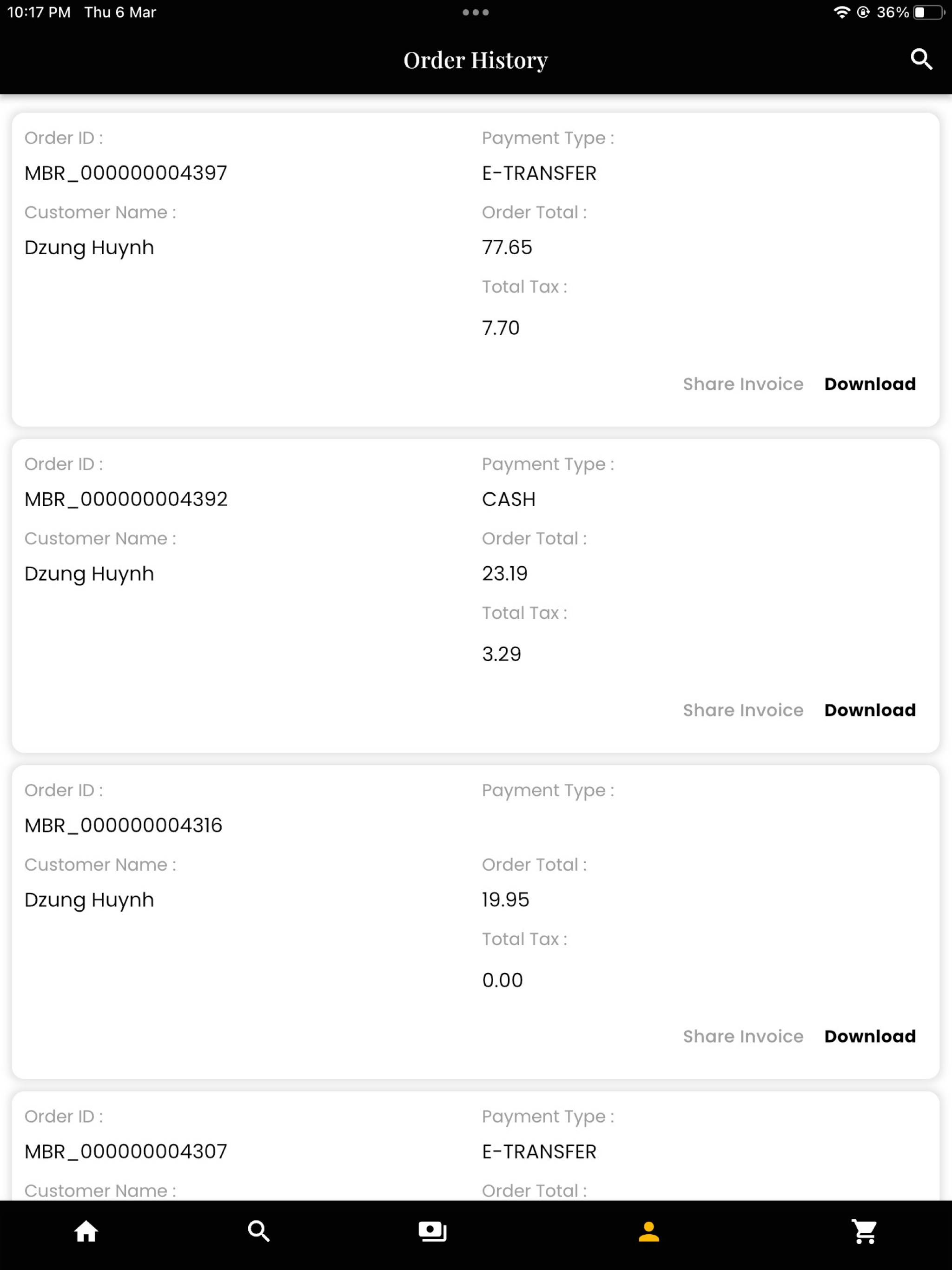Download invoice for order MBR_000000004397
The width and height of the screenshot is (952, 1270).
[x=870, y=384]
